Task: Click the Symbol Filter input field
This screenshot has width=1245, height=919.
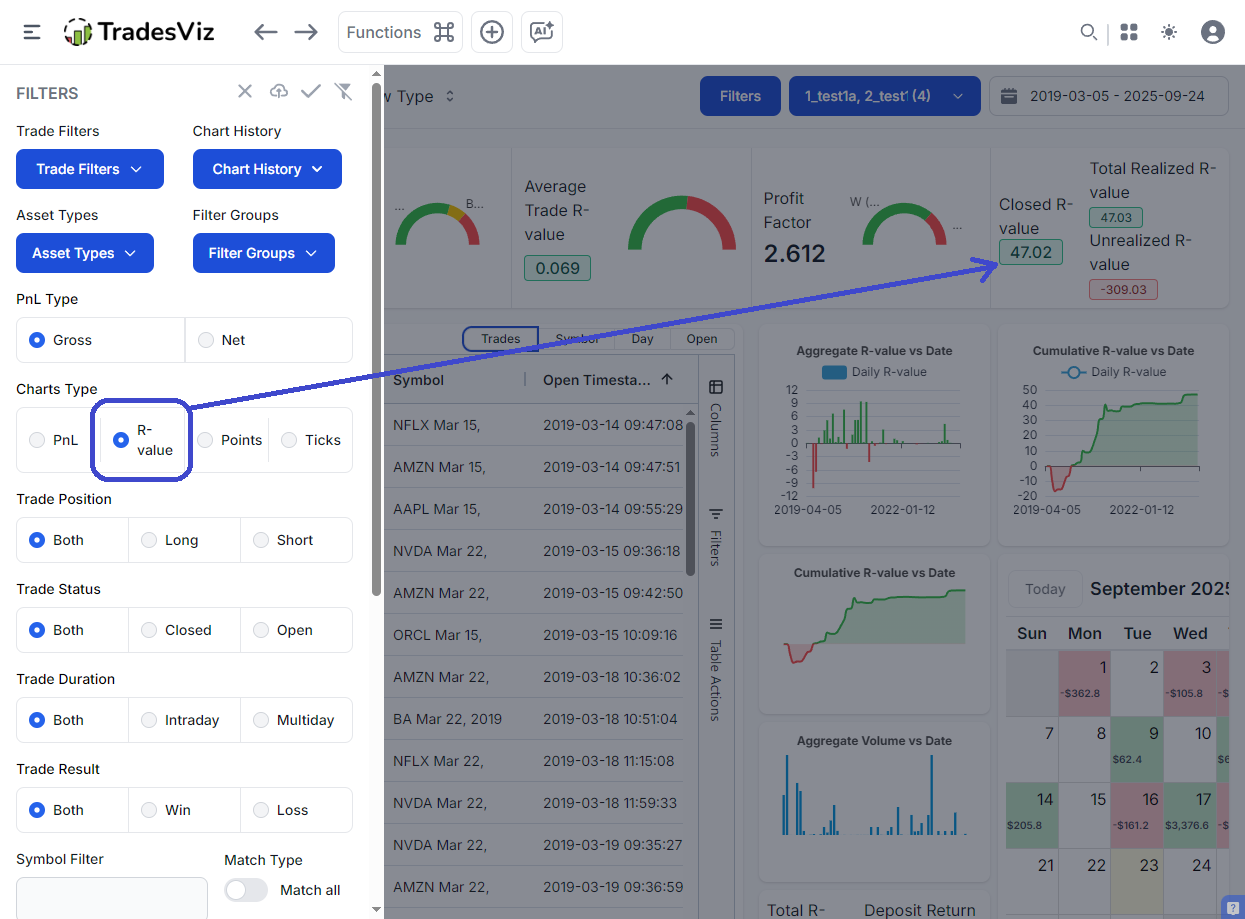Action: coord(112,897)
